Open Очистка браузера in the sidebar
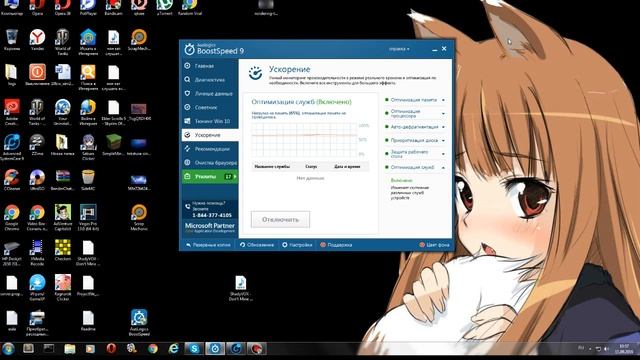 pyautogui.click(x=209, y=163)
